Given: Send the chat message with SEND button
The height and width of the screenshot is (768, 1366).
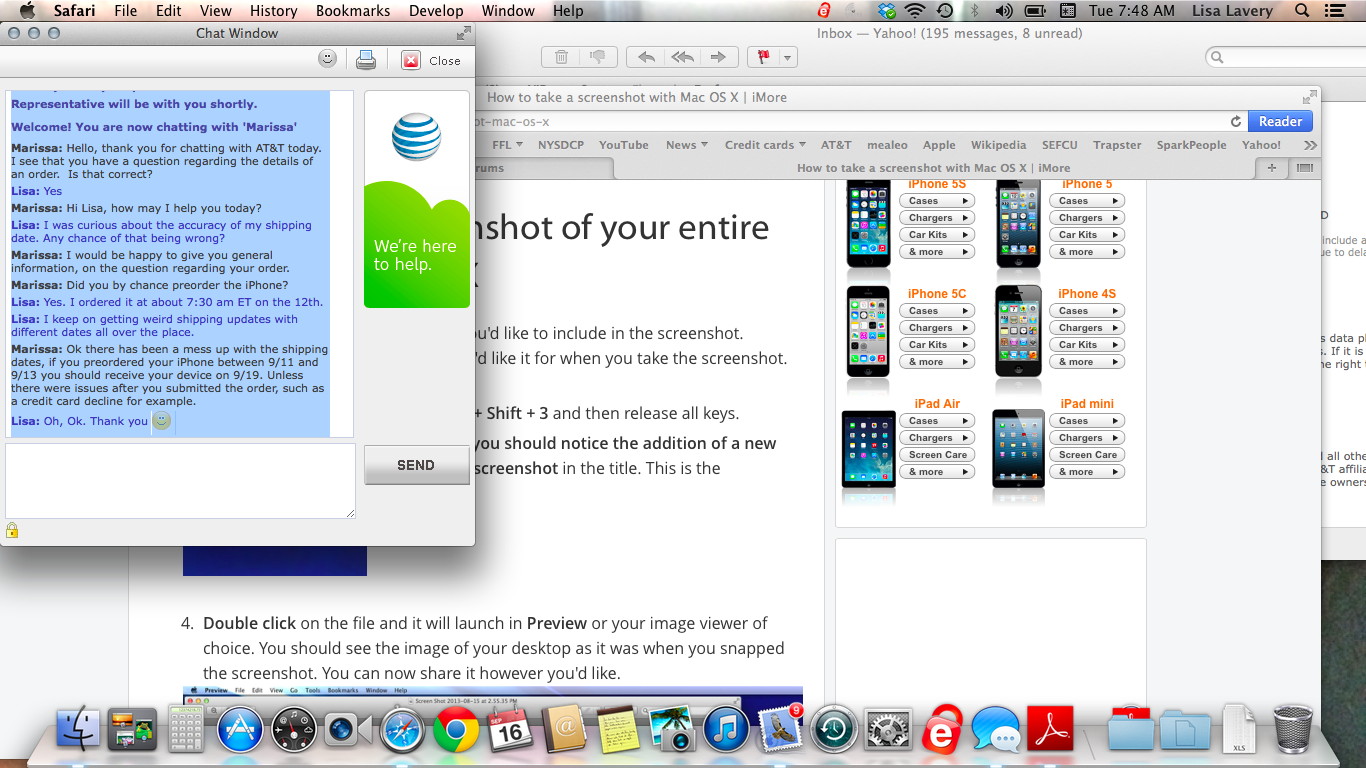Looking at the screenshot, I should click(x=416, y=465).
